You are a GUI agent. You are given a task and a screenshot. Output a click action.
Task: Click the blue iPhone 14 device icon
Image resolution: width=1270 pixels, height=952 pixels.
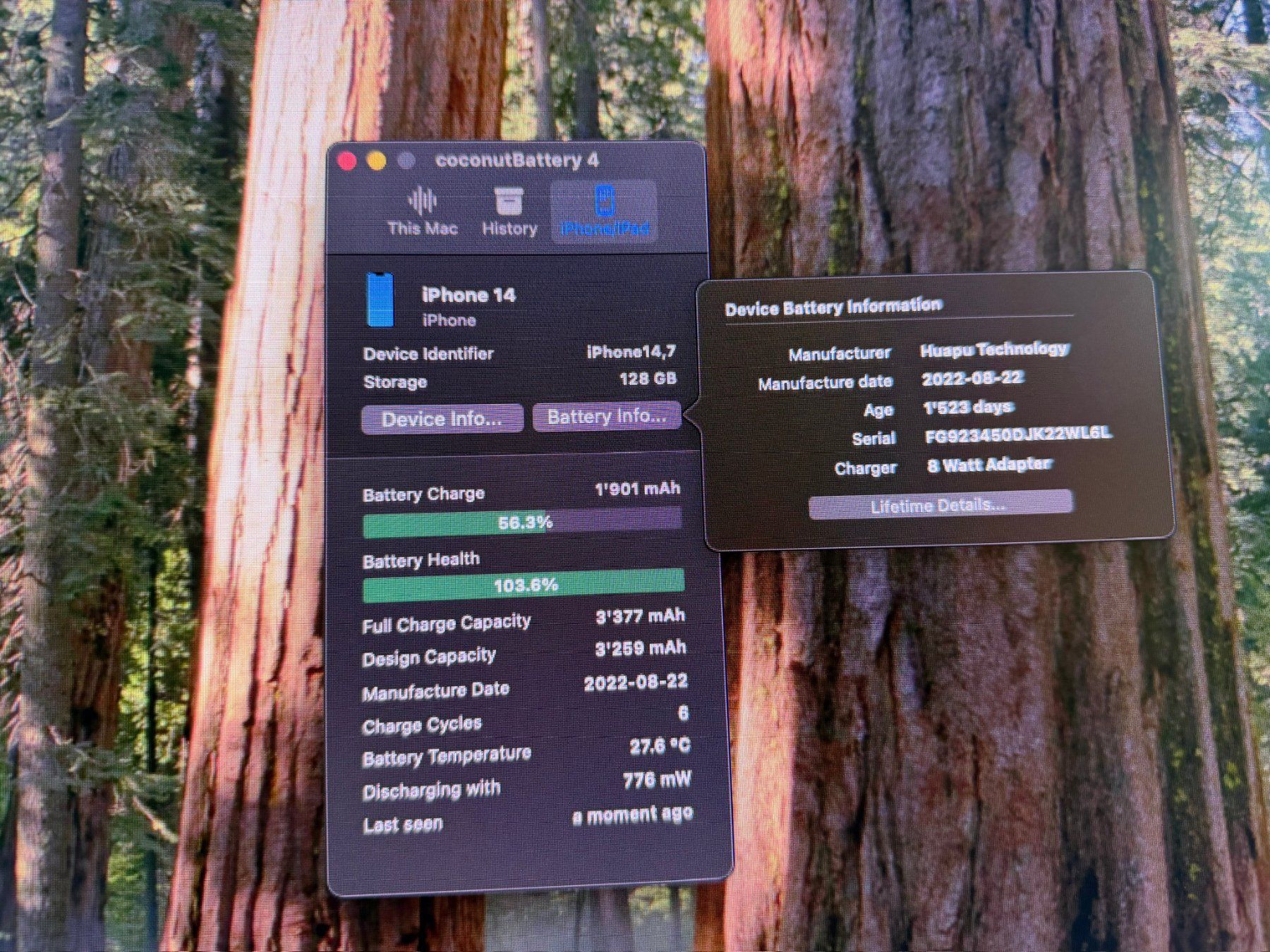coord(380,300)
